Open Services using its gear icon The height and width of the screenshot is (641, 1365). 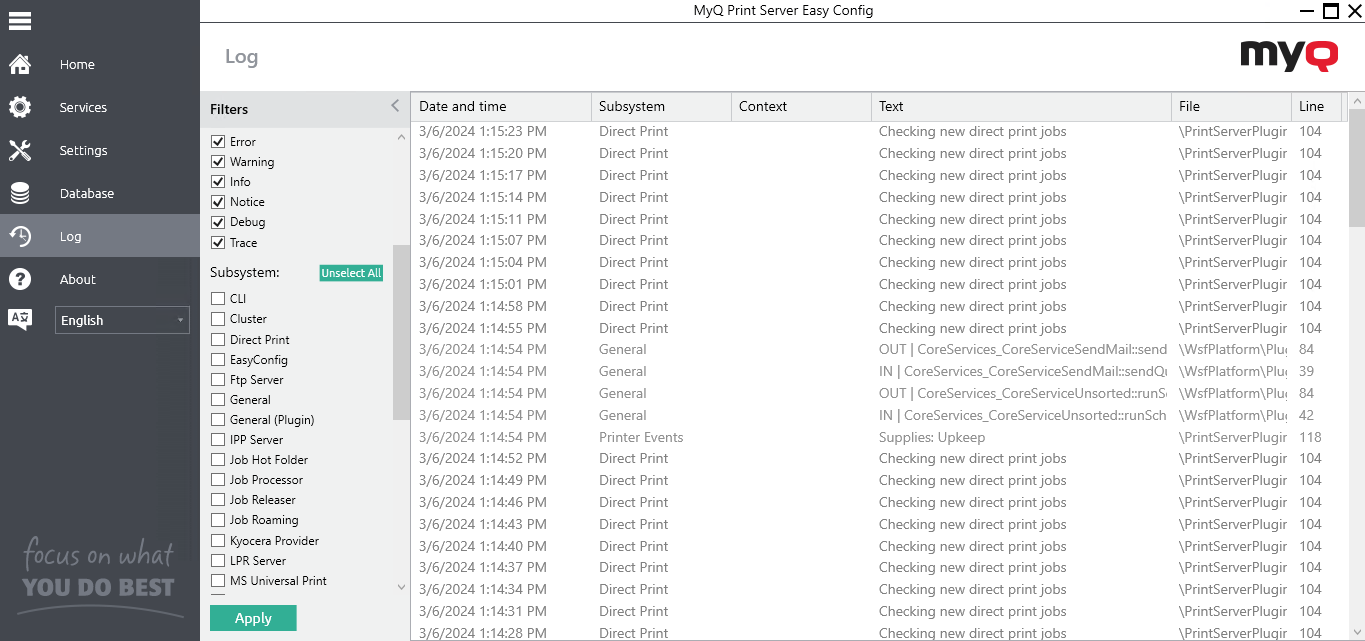[x=22, y=107]
